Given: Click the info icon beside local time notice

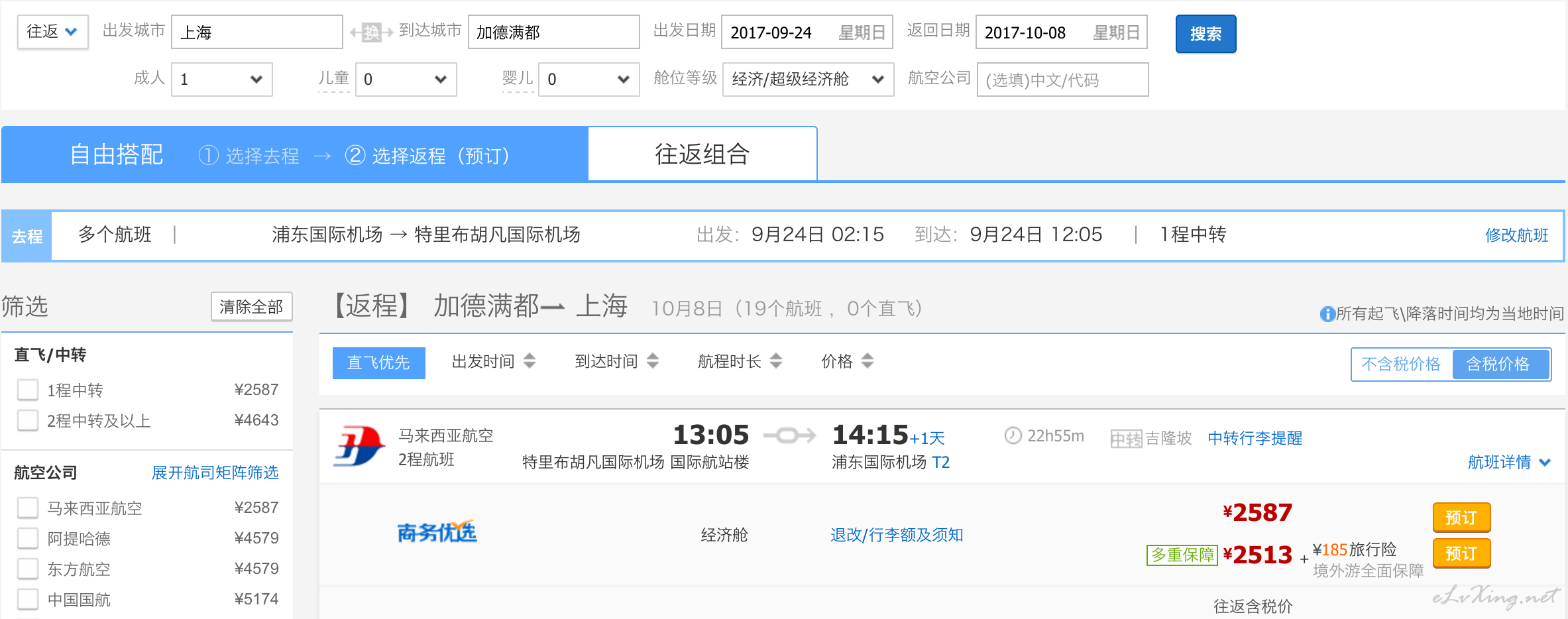Looking at the screenshot, I should 1327,313.
